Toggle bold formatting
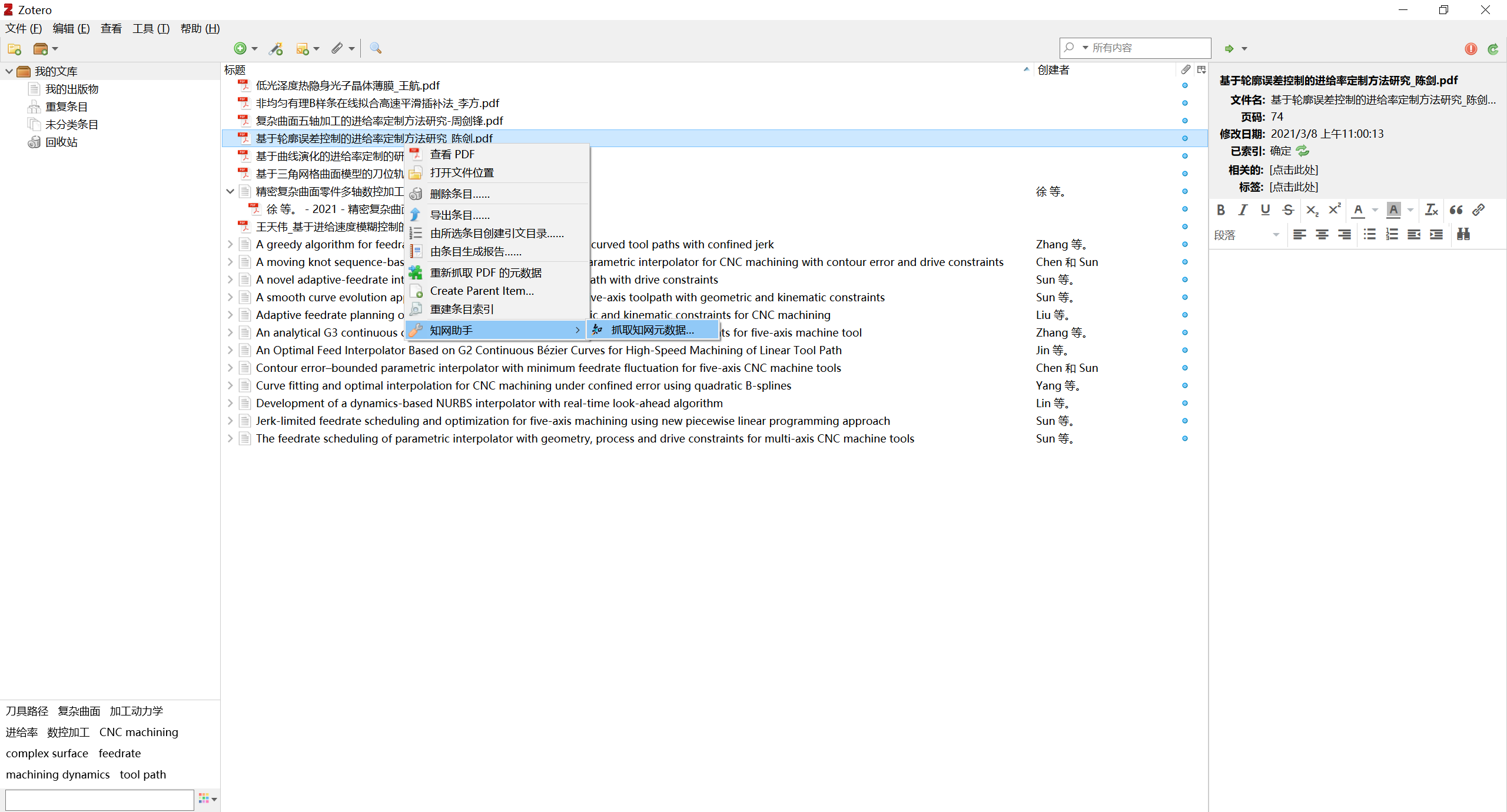Viewport: 1507px width, 812px height. click(x=1220, y=209)
